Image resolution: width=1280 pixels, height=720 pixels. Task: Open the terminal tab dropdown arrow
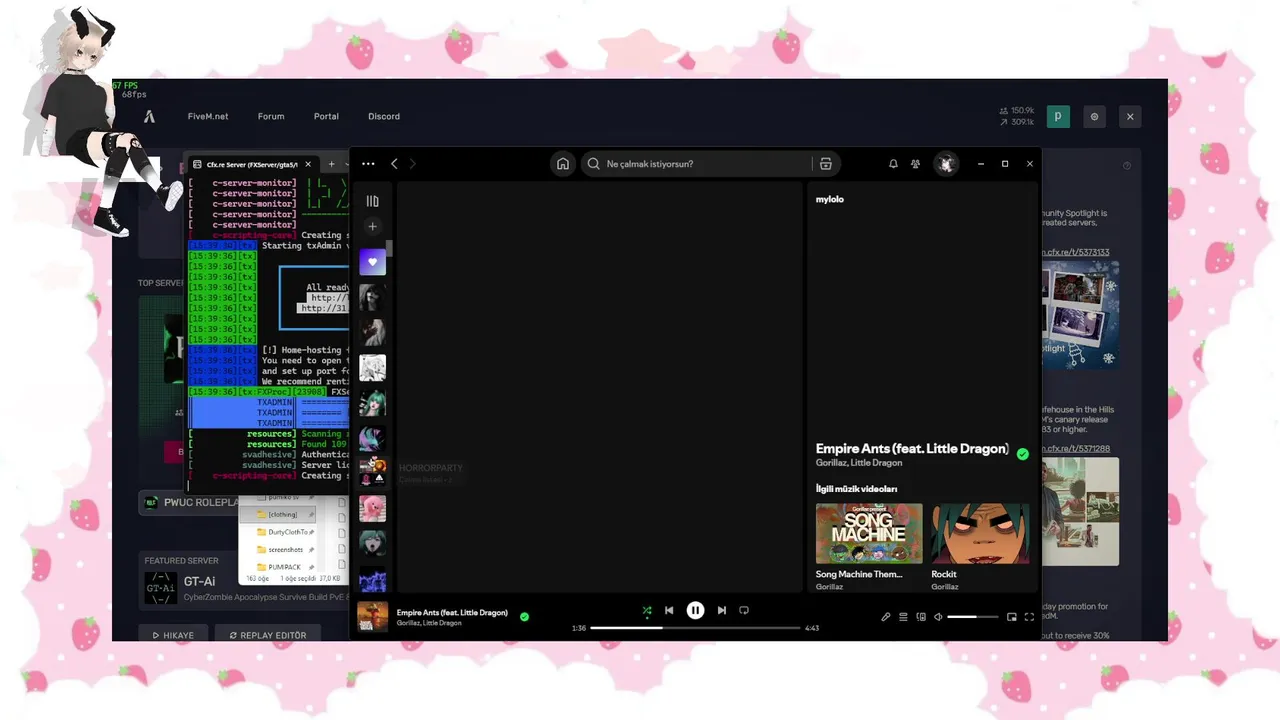[x=346, y=164]
